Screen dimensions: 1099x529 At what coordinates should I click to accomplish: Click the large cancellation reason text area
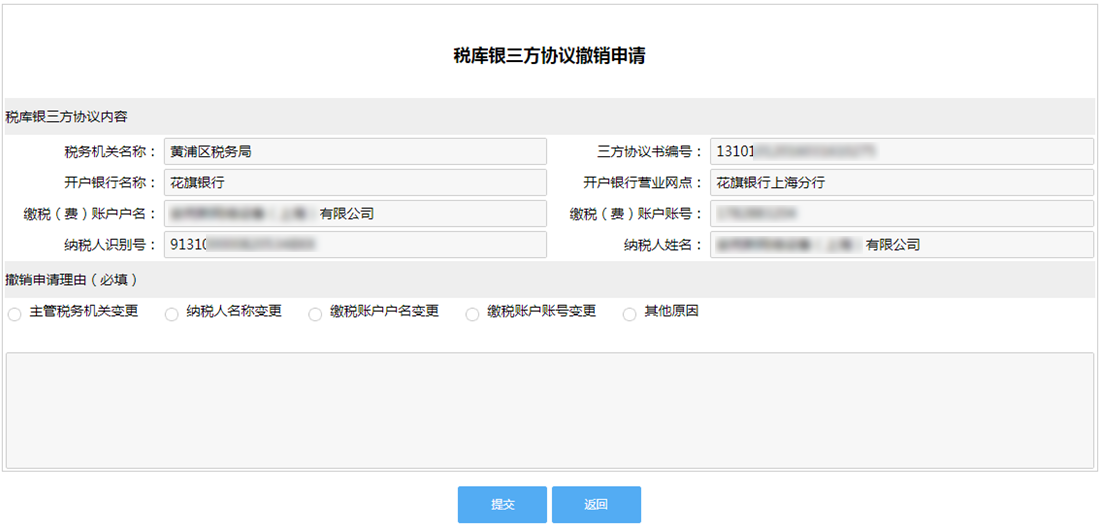tap(549, 410)
